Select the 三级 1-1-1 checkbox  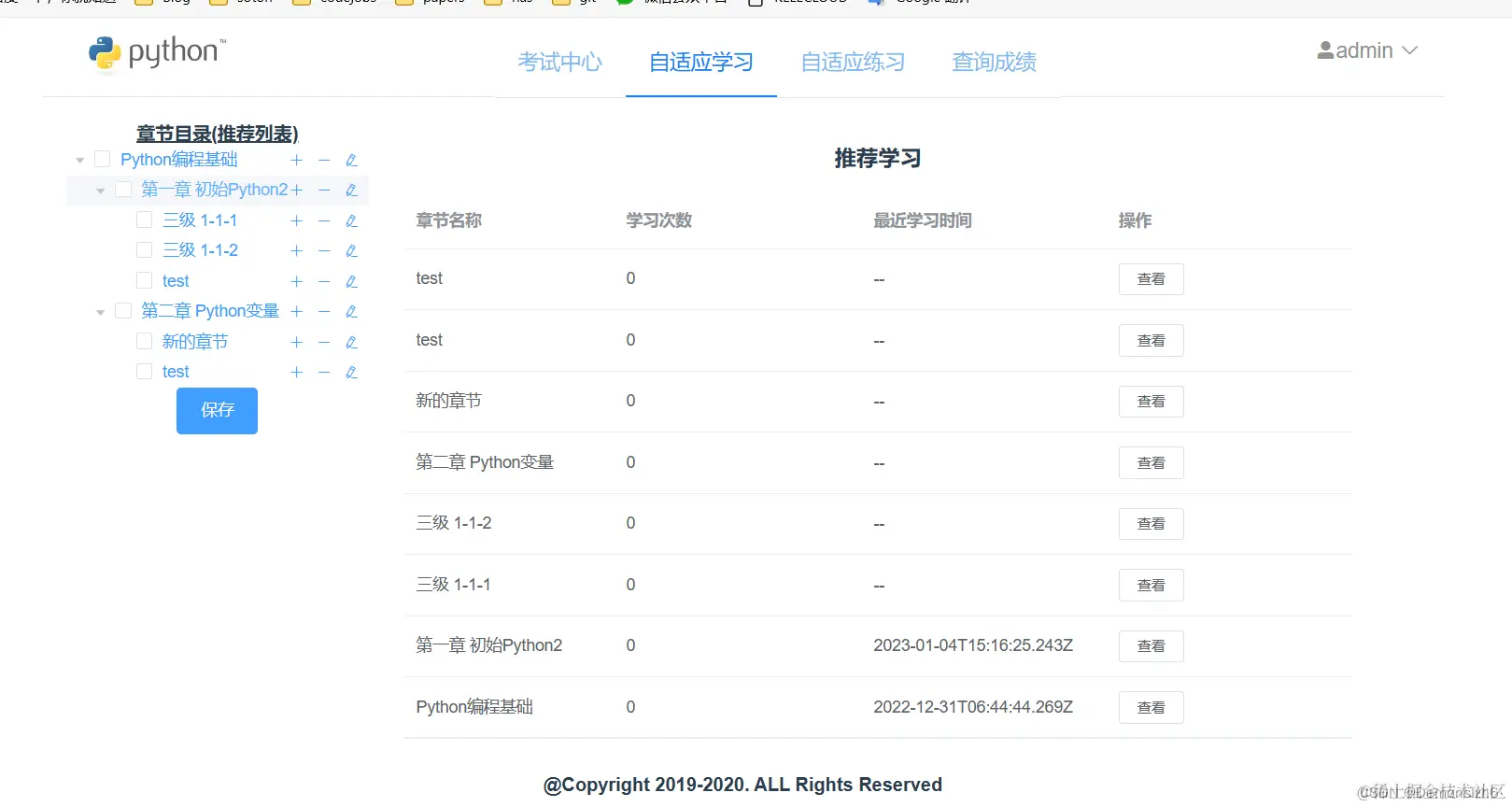tap(144, 219)
